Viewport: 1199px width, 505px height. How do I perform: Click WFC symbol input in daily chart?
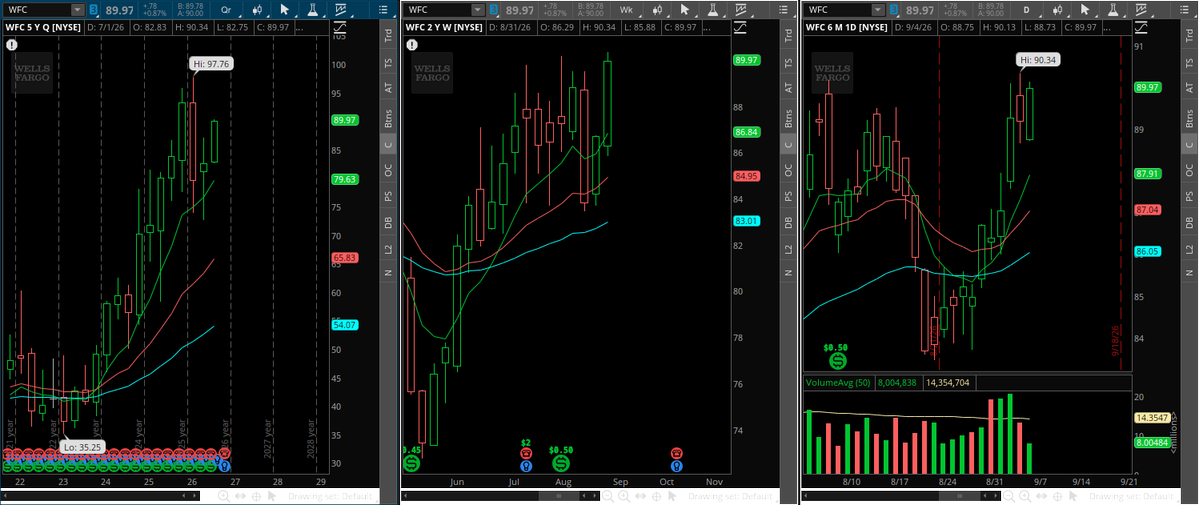click(837, 10)
